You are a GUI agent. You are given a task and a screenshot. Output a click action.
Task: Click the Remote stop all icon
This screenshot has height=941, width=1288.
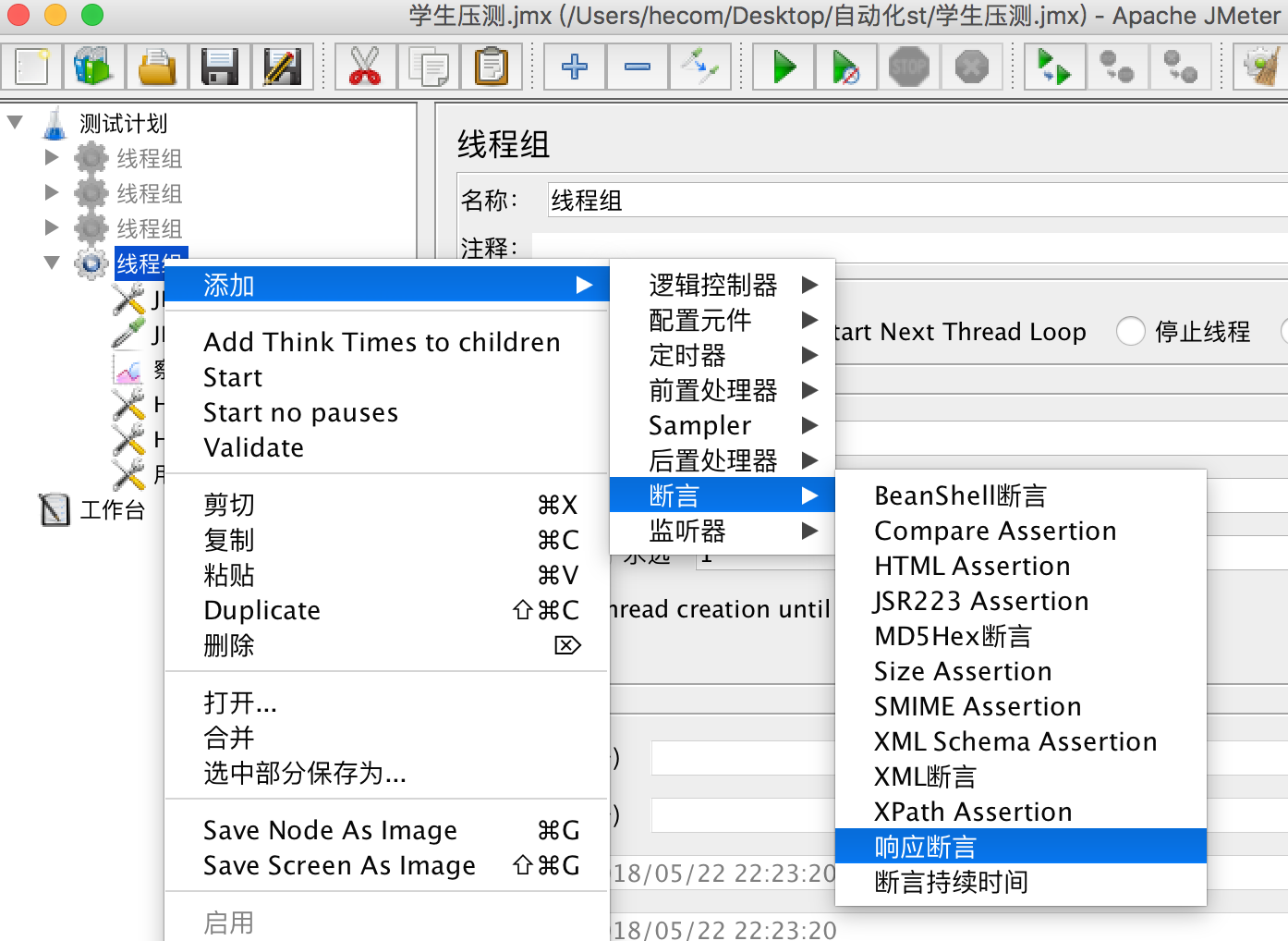click(1117, 67)
